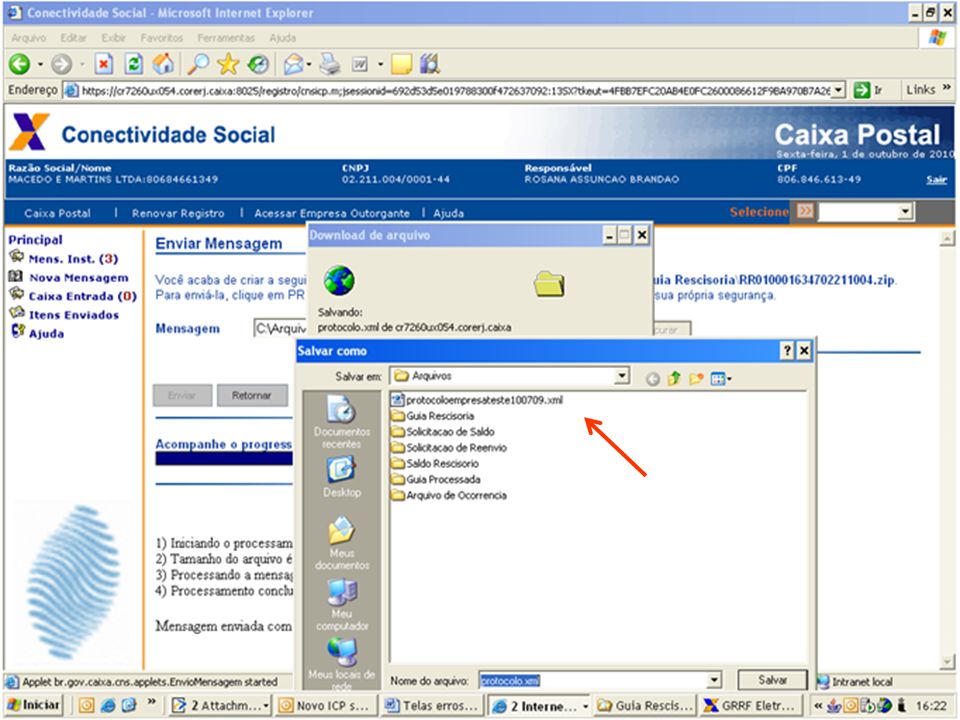Open Meus locais de rede shortcut

(x=342, y=665)
